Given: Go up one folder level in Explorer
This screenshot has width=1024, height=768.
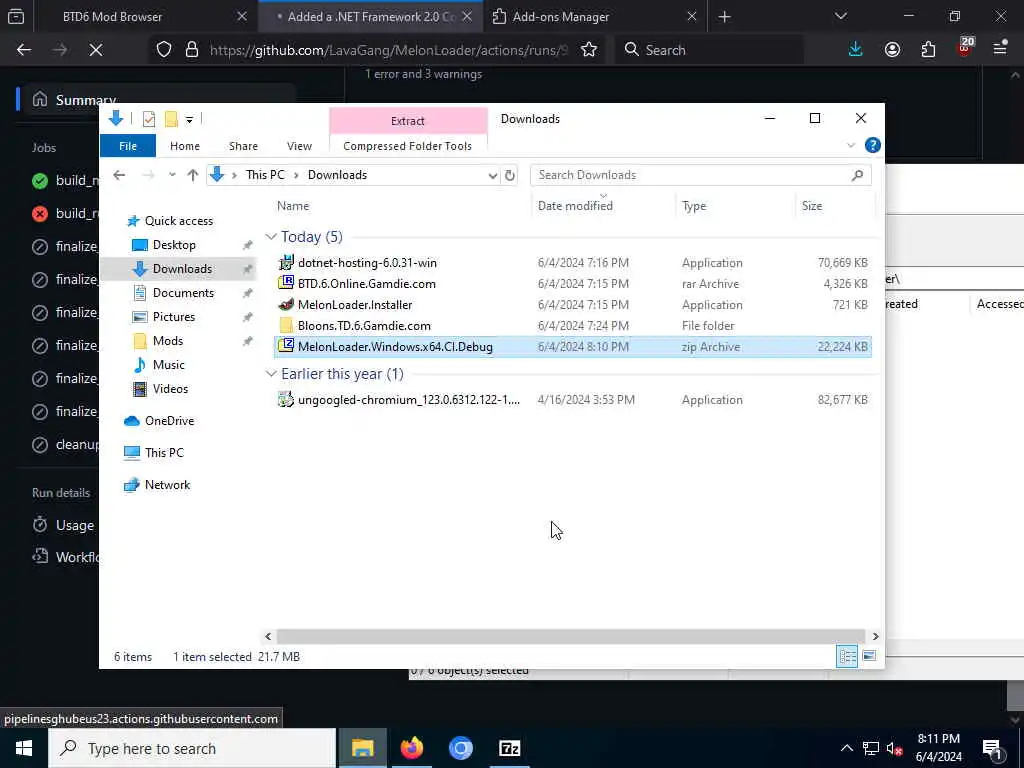Looking at the screenshot, I should click(x=193, y=174).
